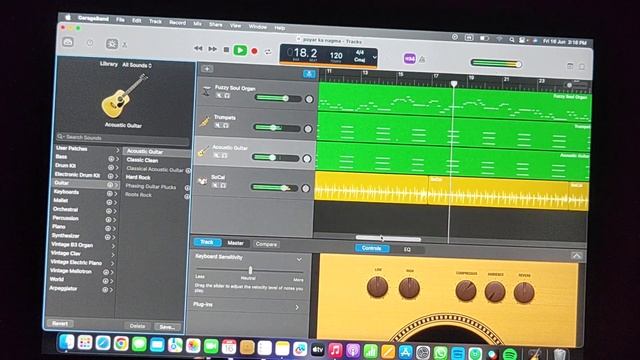This screenshot has height=360, width=640.
Task: Open the Editors scissors button
Action: (x=124, y=44)
